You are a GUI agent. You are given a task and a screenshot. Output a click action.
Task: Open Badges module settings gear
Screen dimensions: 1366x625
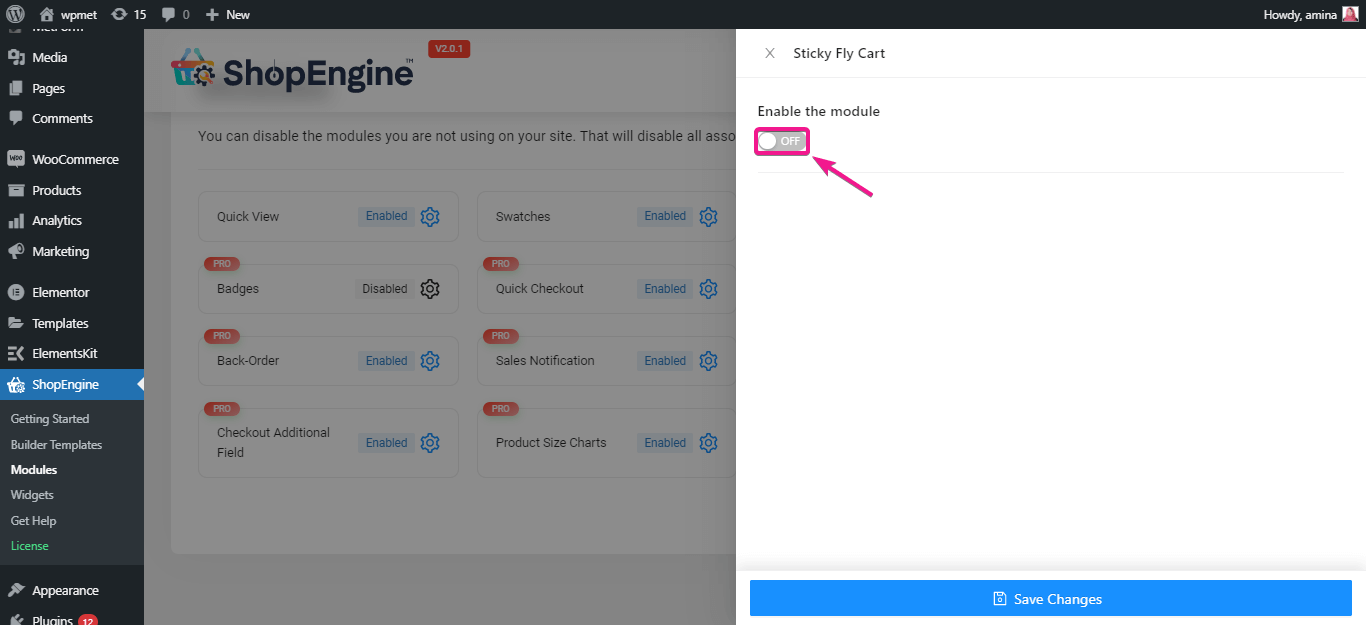coord(430,289)
